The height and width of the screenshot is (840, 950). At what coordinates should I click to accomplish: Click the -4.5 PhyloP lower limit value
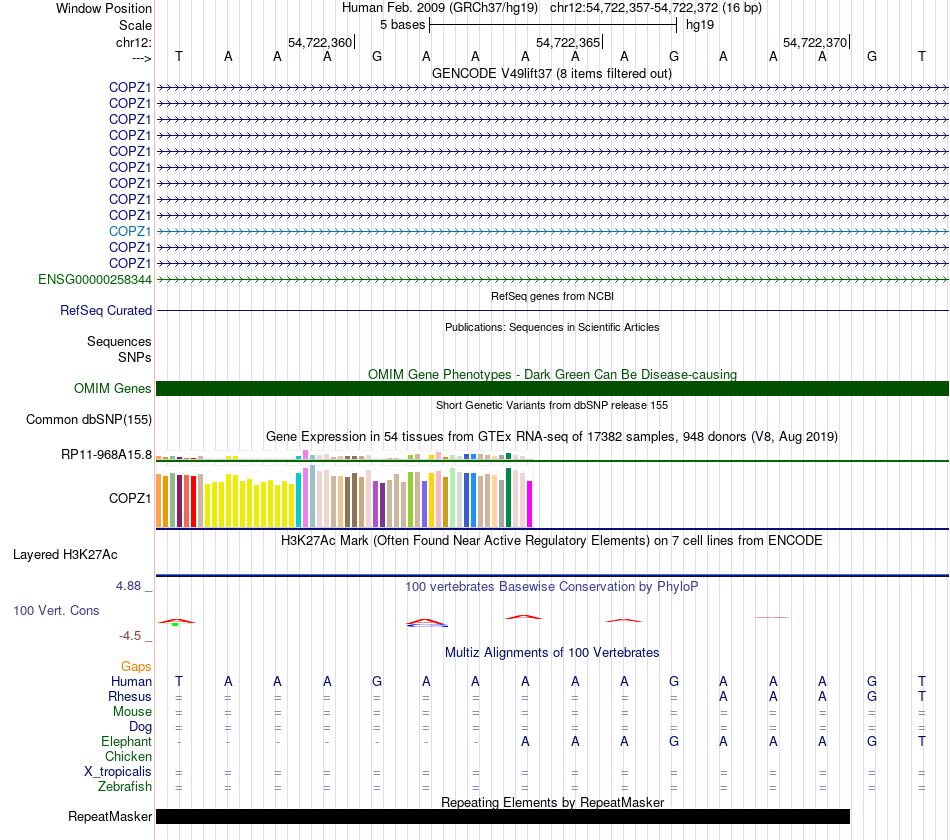(x=130, y=636)
